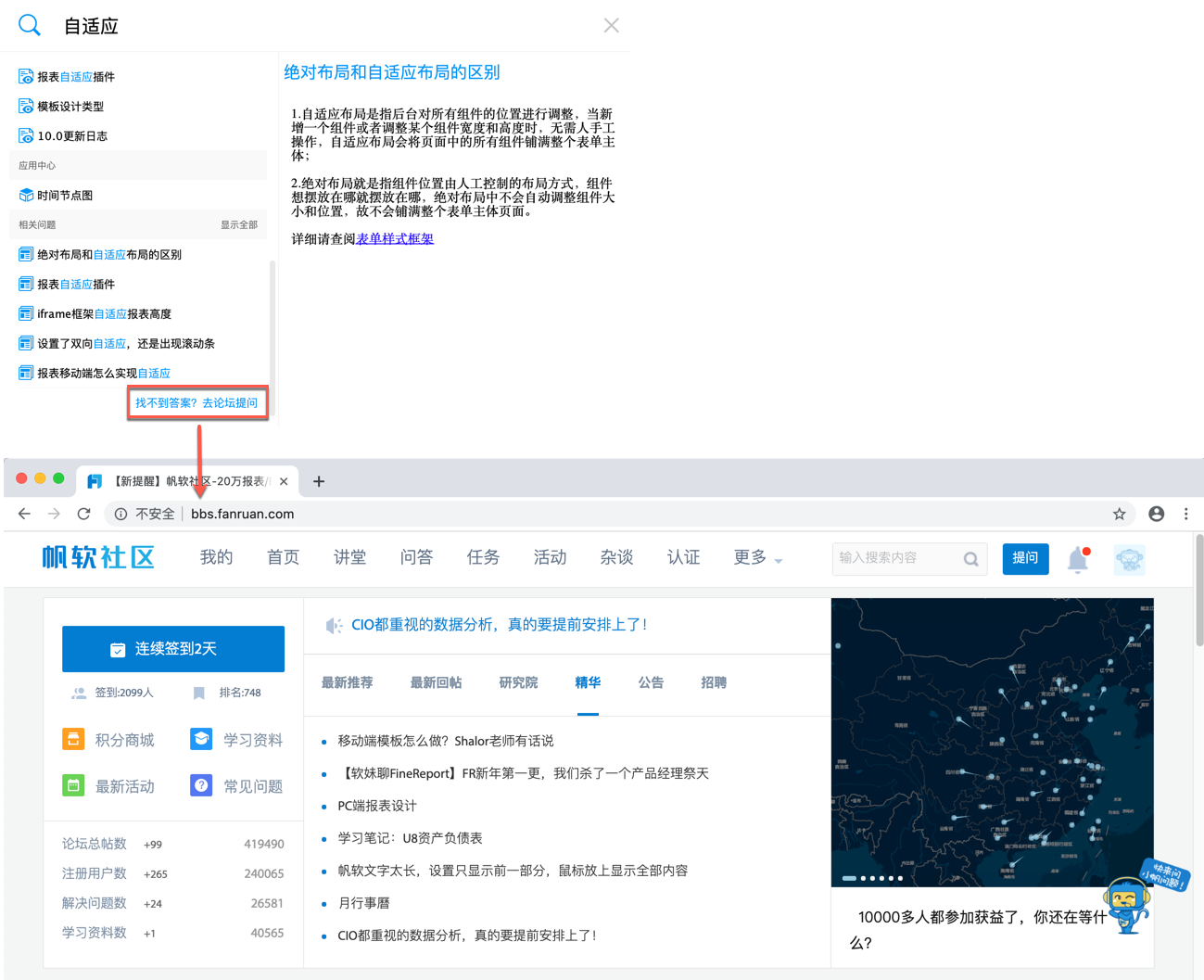The width and height of the screenshot is (1204, 980).
Task: Click icon next to iframe框架自适应报表高度
Action: [x=26, y=314]
